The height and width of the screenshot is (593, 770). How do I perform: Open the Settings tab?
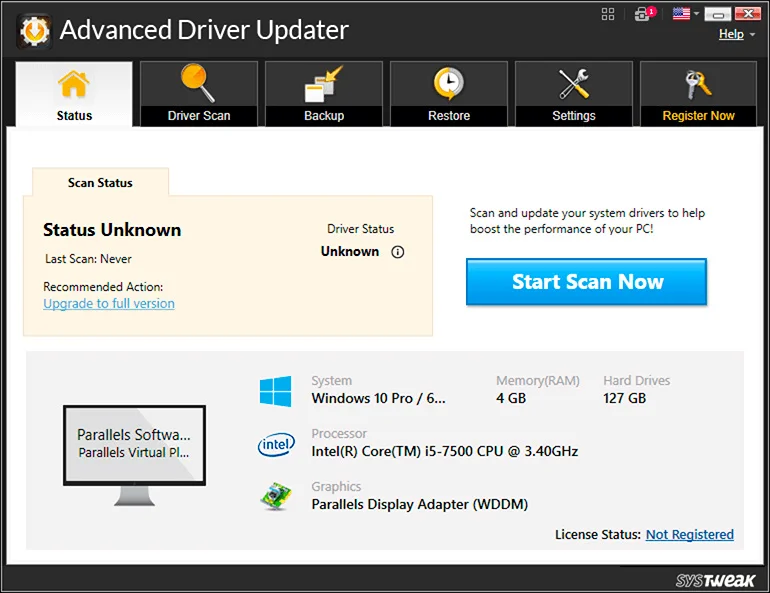pyautogui.click(x=574, y=95)
